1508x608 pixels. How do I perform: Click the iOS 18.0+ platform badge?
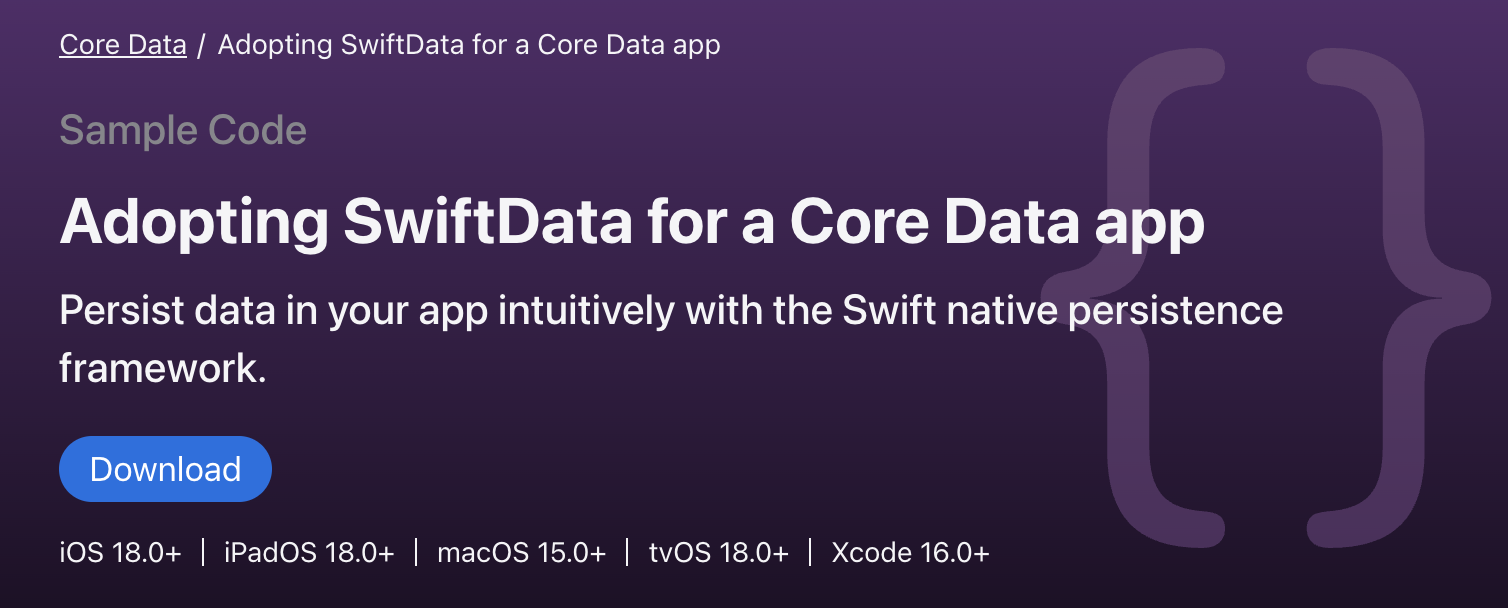click(x=121, y=551)
